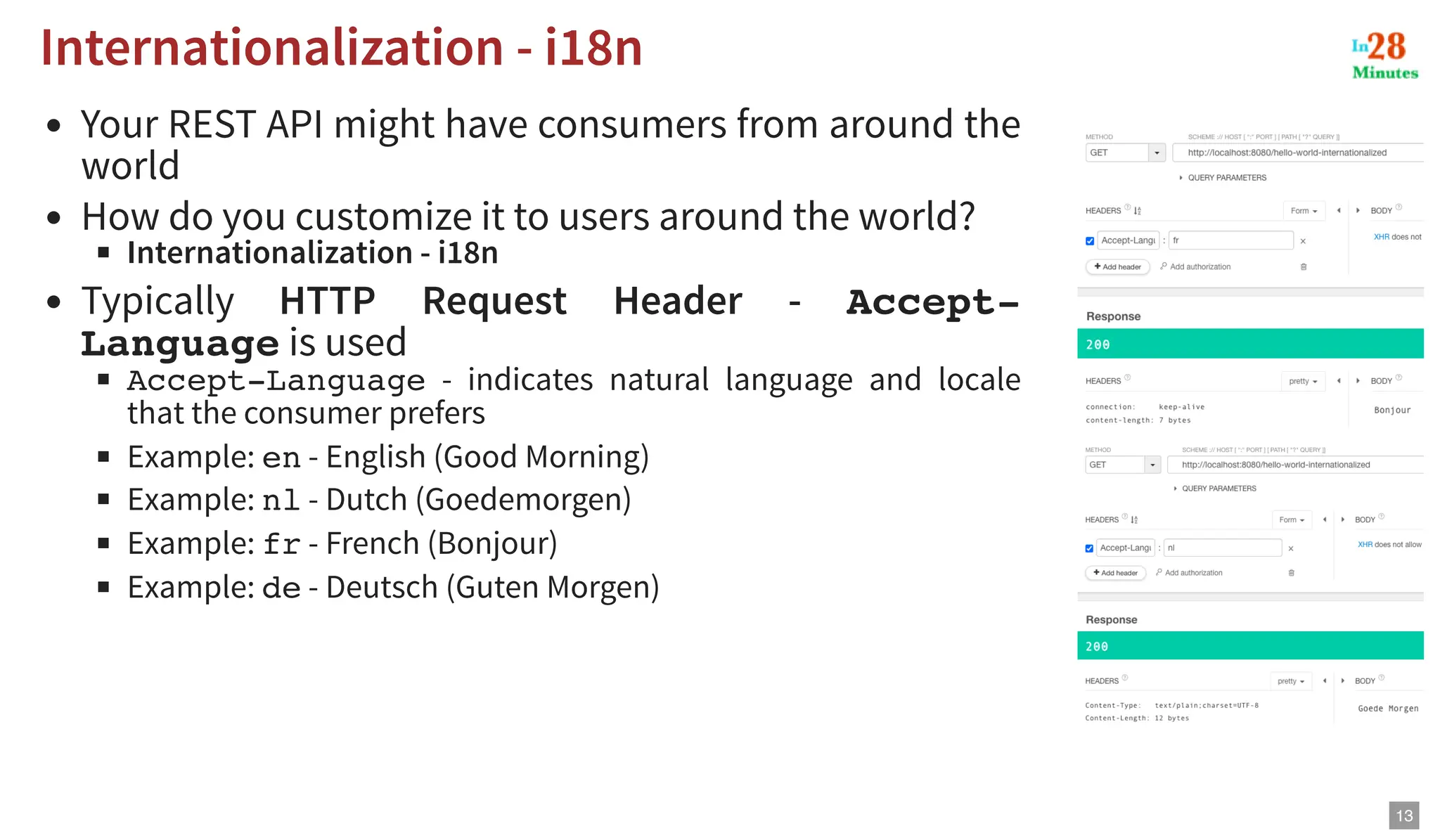
Task: Click the 200 status bar above Bonjour
Action: [x=1250, y=344]
